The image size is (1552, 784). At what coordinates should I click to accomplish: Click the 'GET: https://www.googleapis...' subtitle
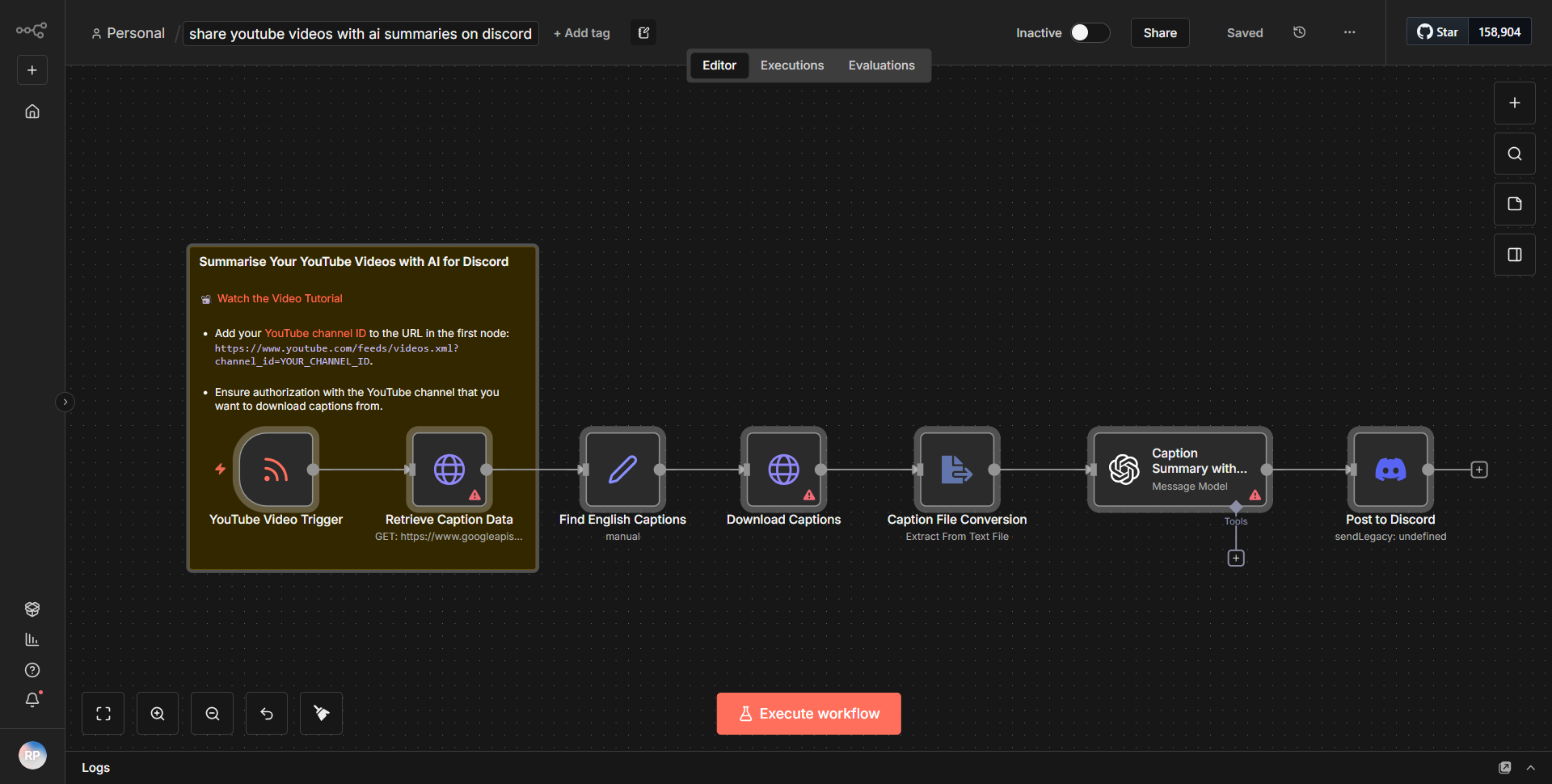(449, 537)
